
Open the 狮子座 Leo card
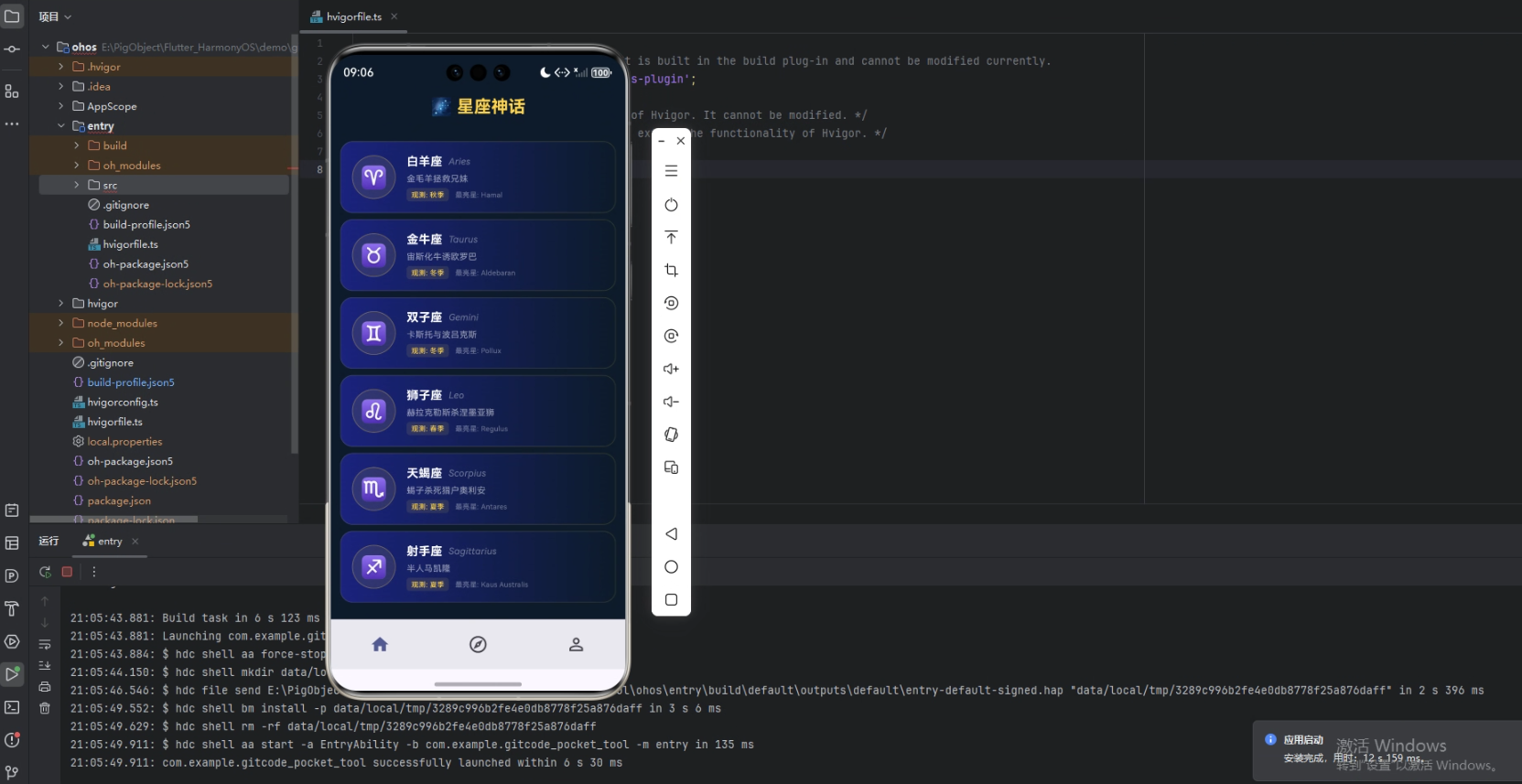pyautogui.click(x=478, y=411)
